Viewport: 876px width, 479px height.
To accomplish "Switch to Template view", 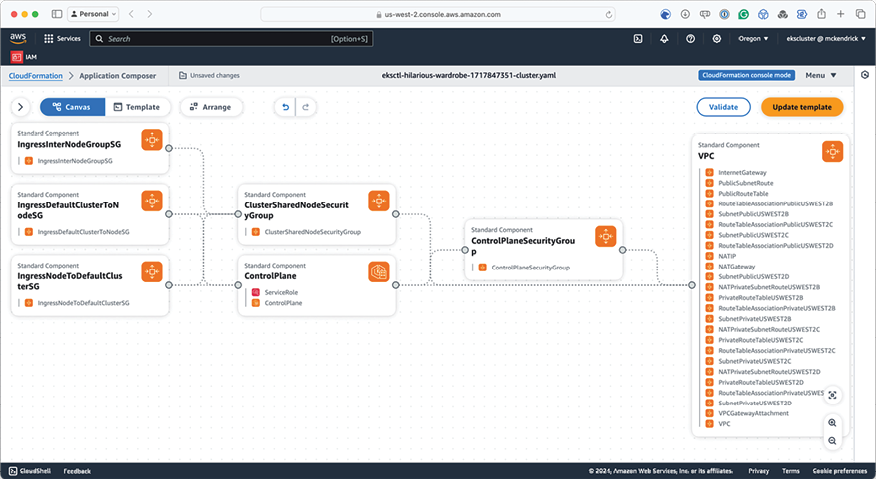I will point(137,107).
